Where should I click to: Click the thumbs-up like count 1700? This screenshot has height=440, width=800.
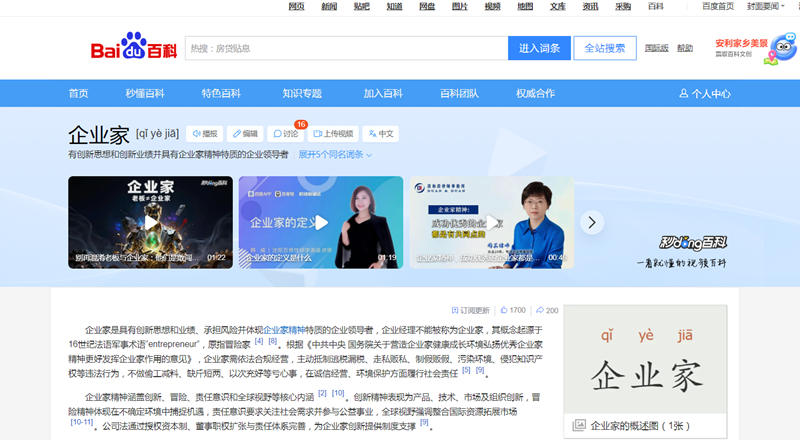513,310
